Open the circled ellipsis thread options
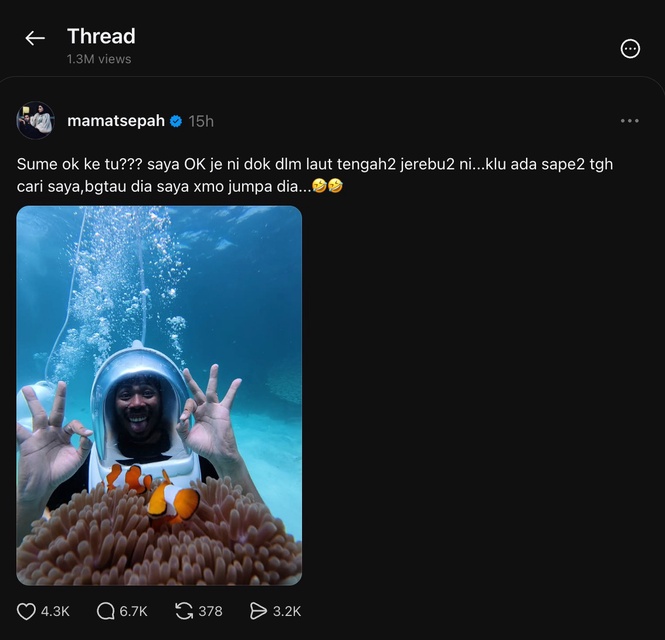665x640 pixels. 630,49
